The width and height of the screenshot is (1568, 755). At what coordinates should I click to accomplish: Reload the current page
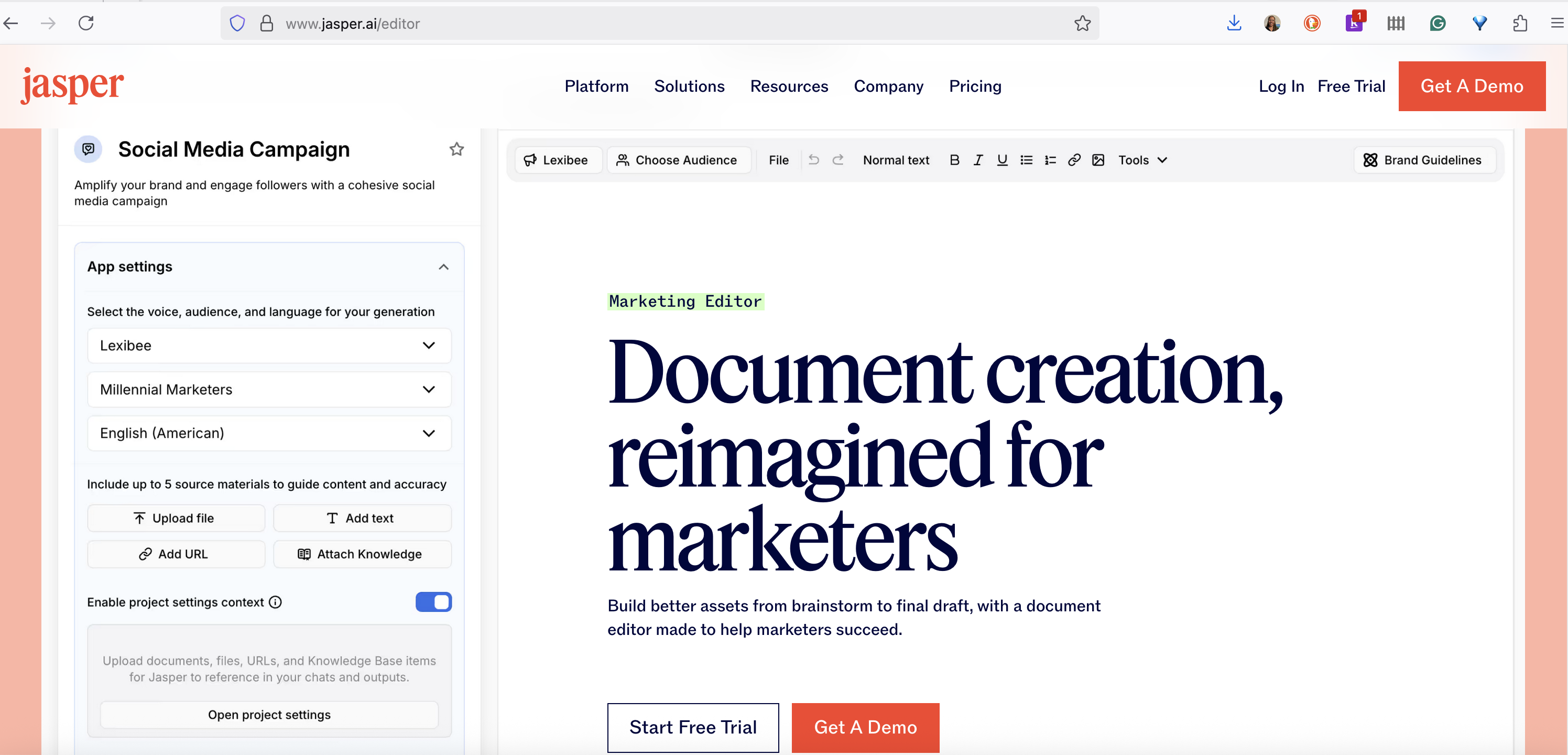tap(86, 24)
